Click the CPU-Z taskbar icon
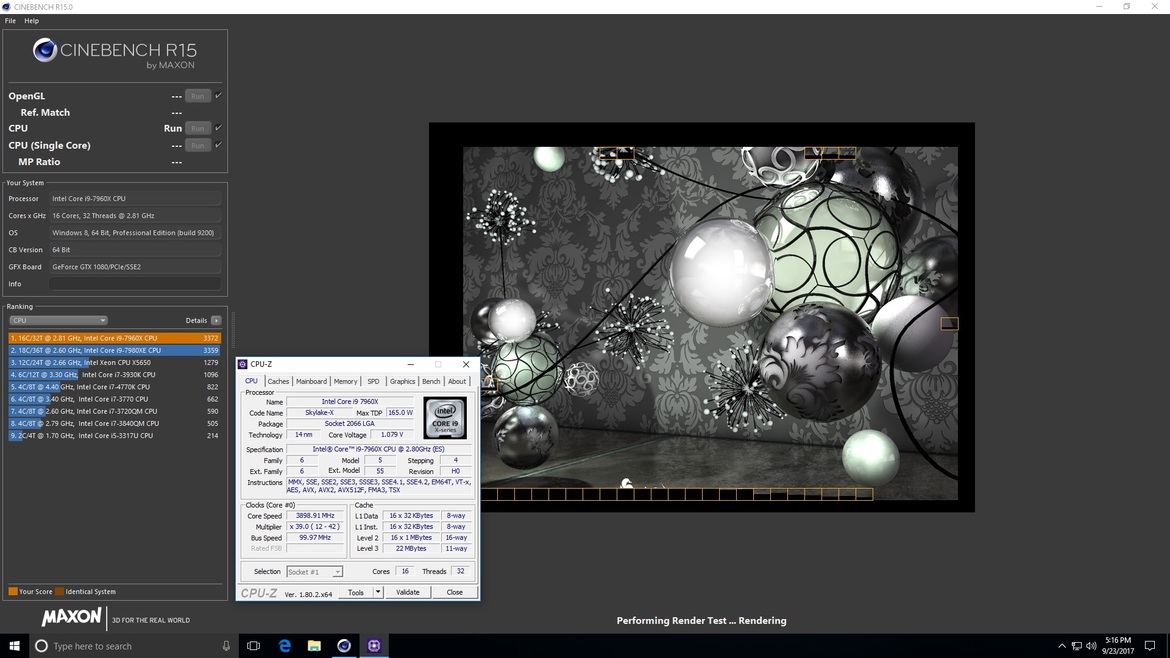Viewport: 1170px width, 658px height. 374,646
